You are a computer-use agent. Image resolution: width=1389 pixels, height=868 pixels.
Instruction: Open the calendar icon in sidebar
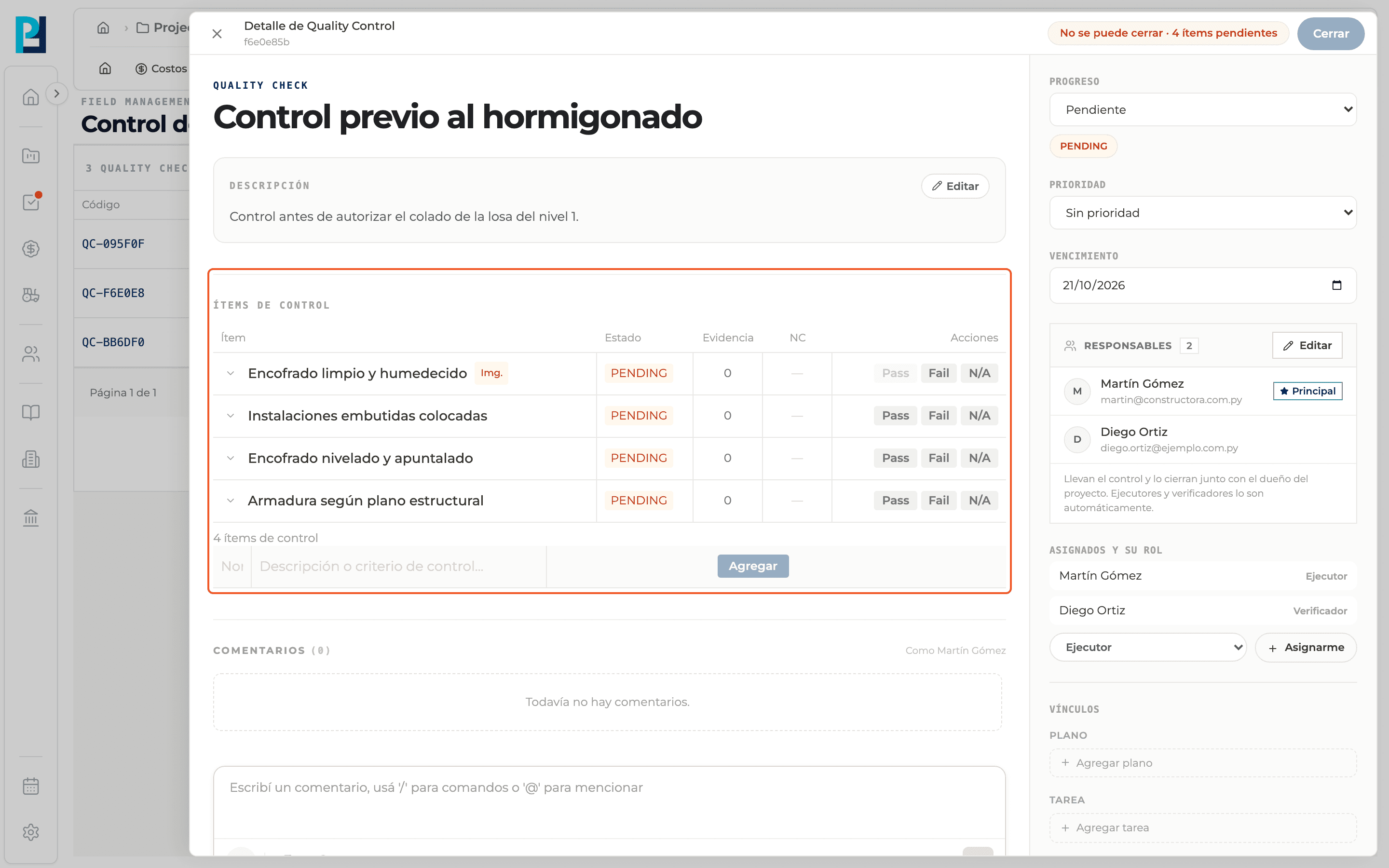31,786
